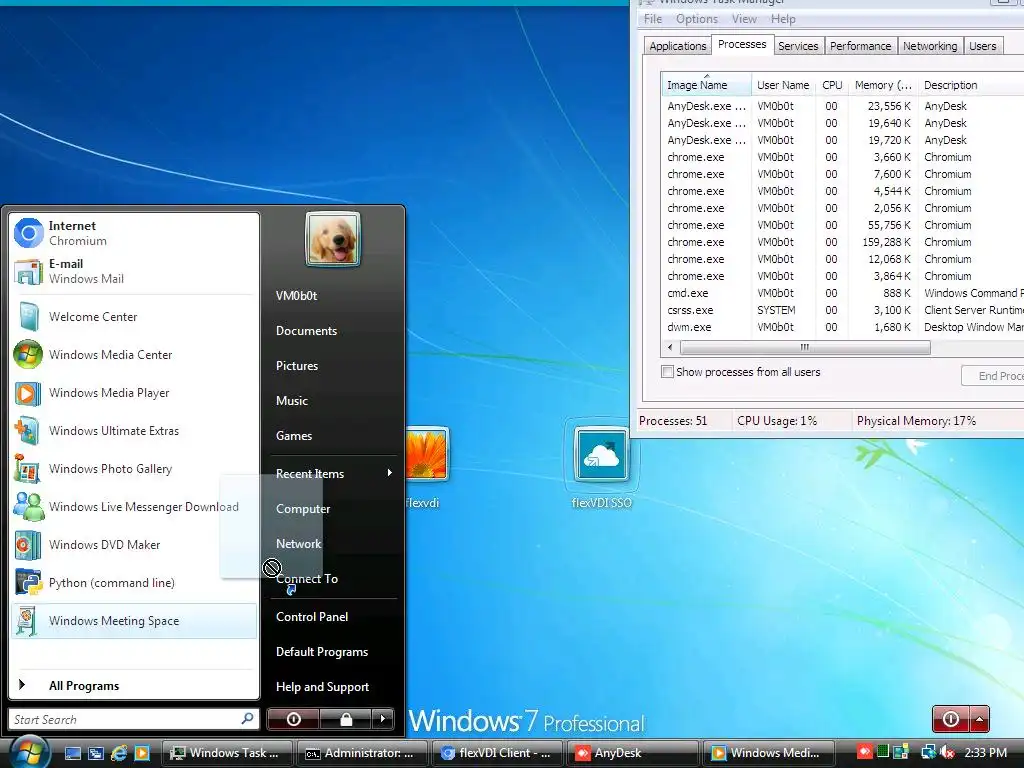Open Control Panel from Start menu
The image size is (1024, 768).
332,616
